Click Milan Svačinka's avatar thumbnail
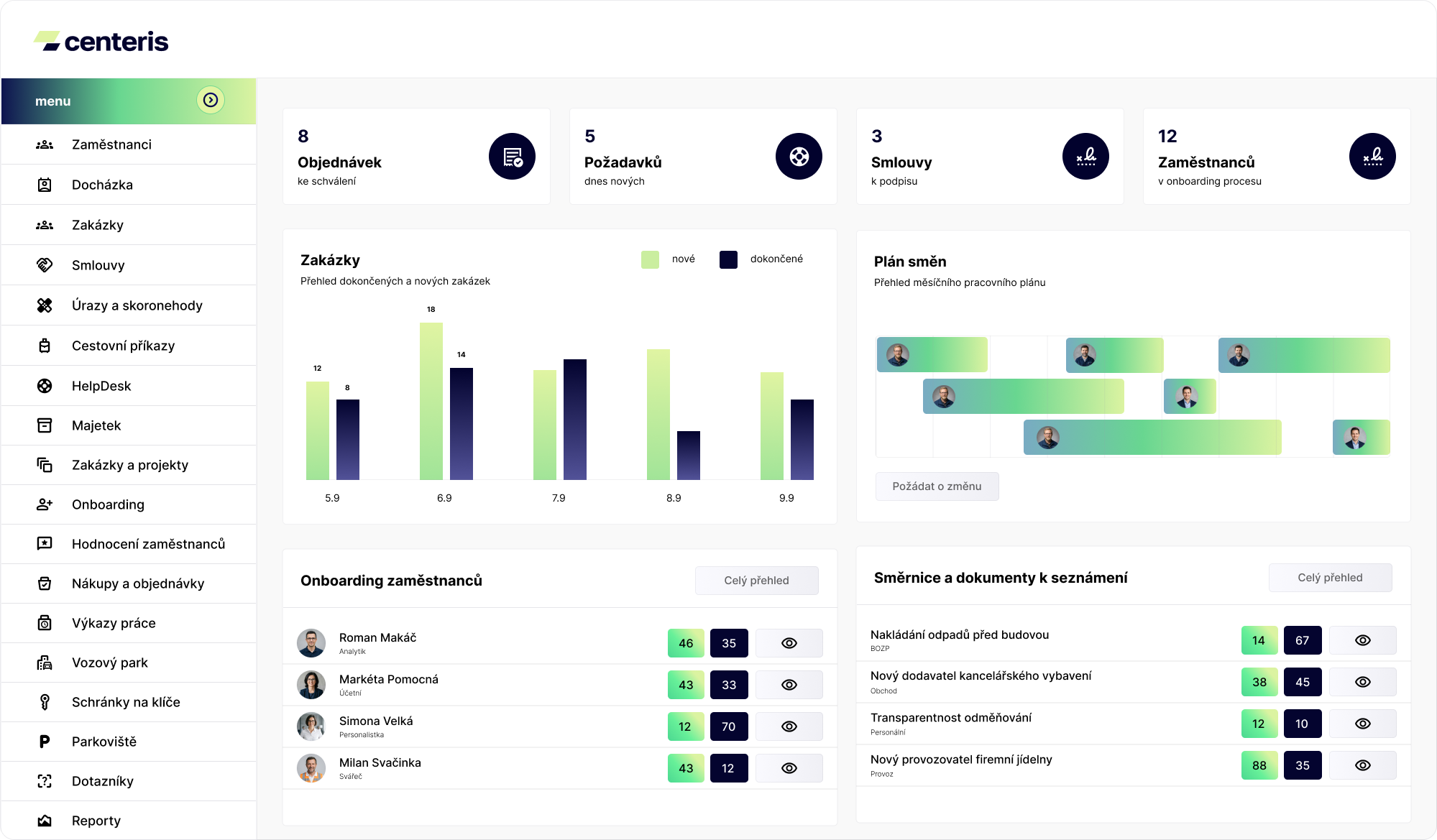This screenshot has height=840, width=1437. (x=311, y=768)
